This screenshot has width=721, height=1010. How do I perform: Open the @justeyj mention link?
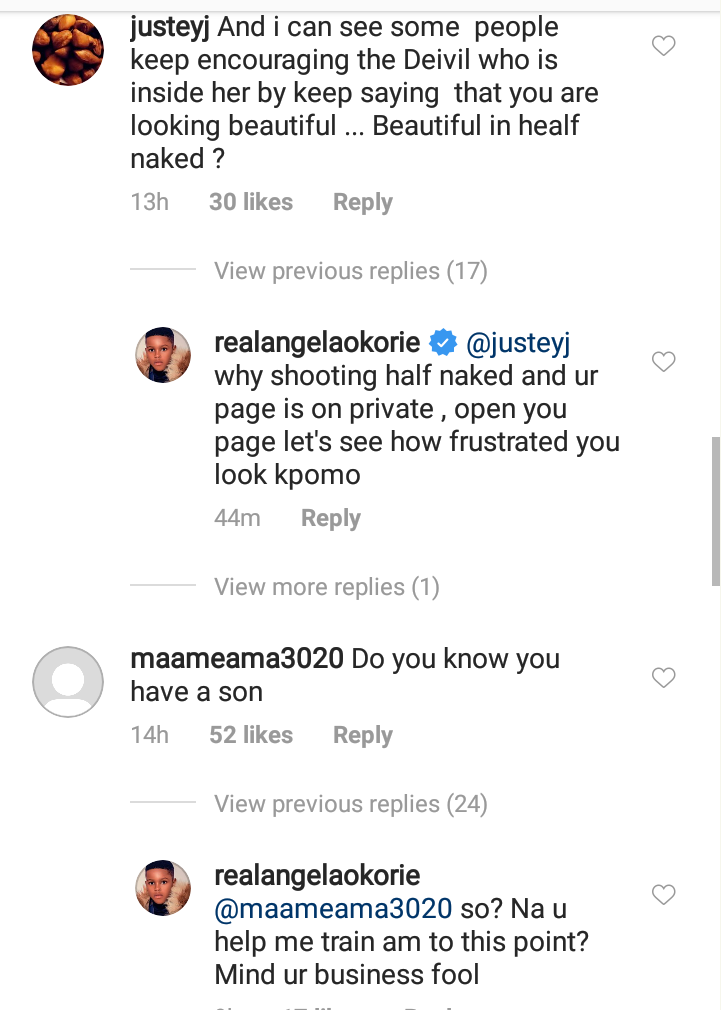click(517, 344)
